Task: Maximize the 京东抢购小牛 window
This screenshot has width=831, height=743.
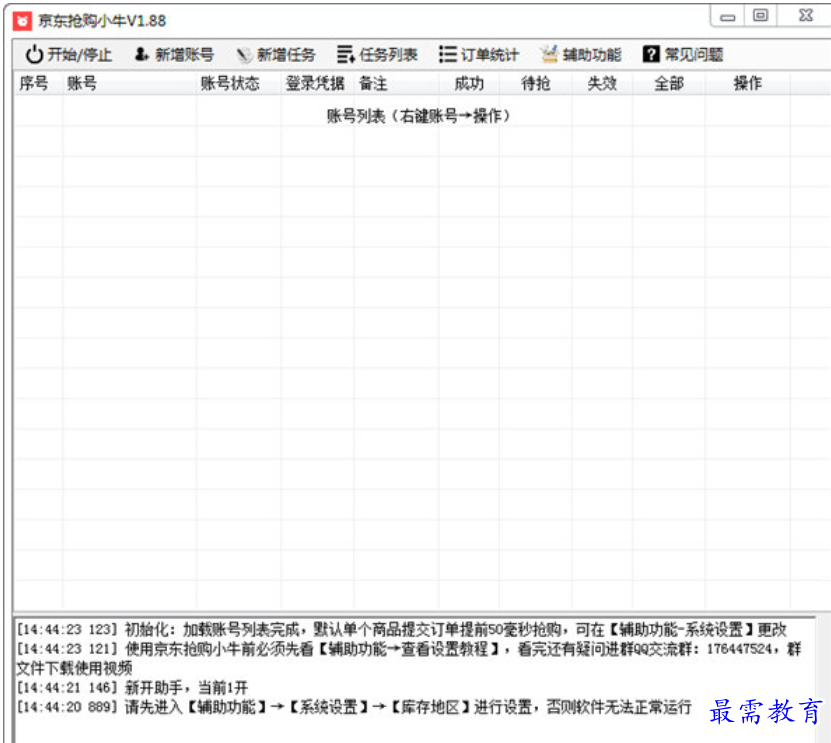Action: [x=761, y=16]
